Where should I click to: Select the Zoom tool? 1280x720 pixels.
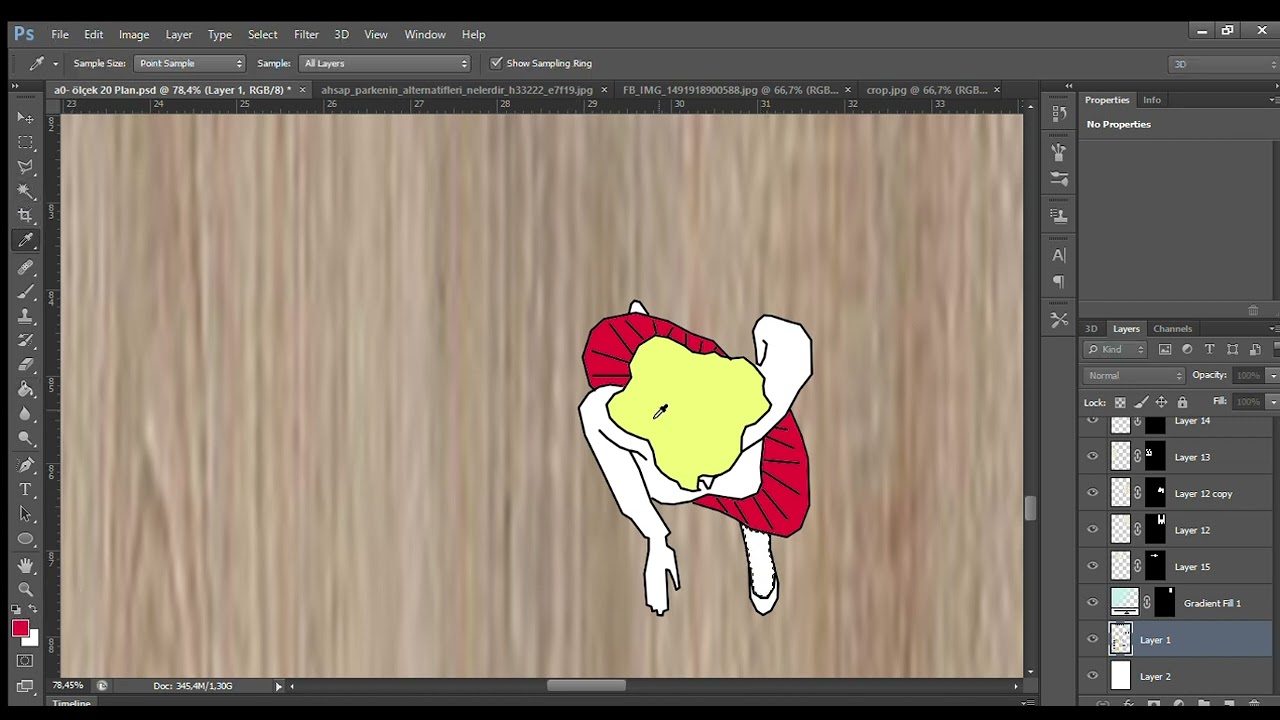point(25,590)
